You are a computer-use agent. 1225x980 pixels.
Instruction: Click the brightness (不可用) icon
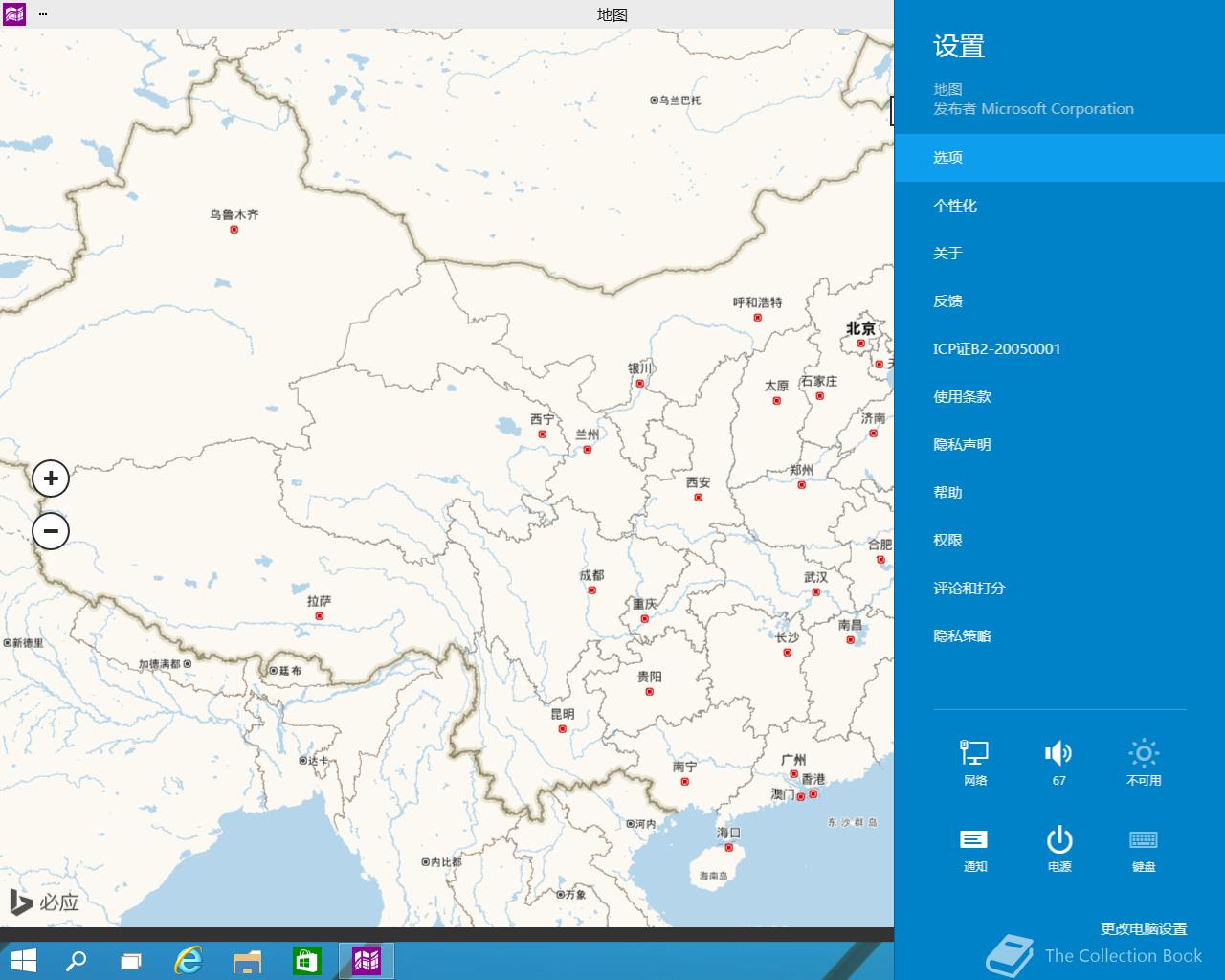[1144, 763]
